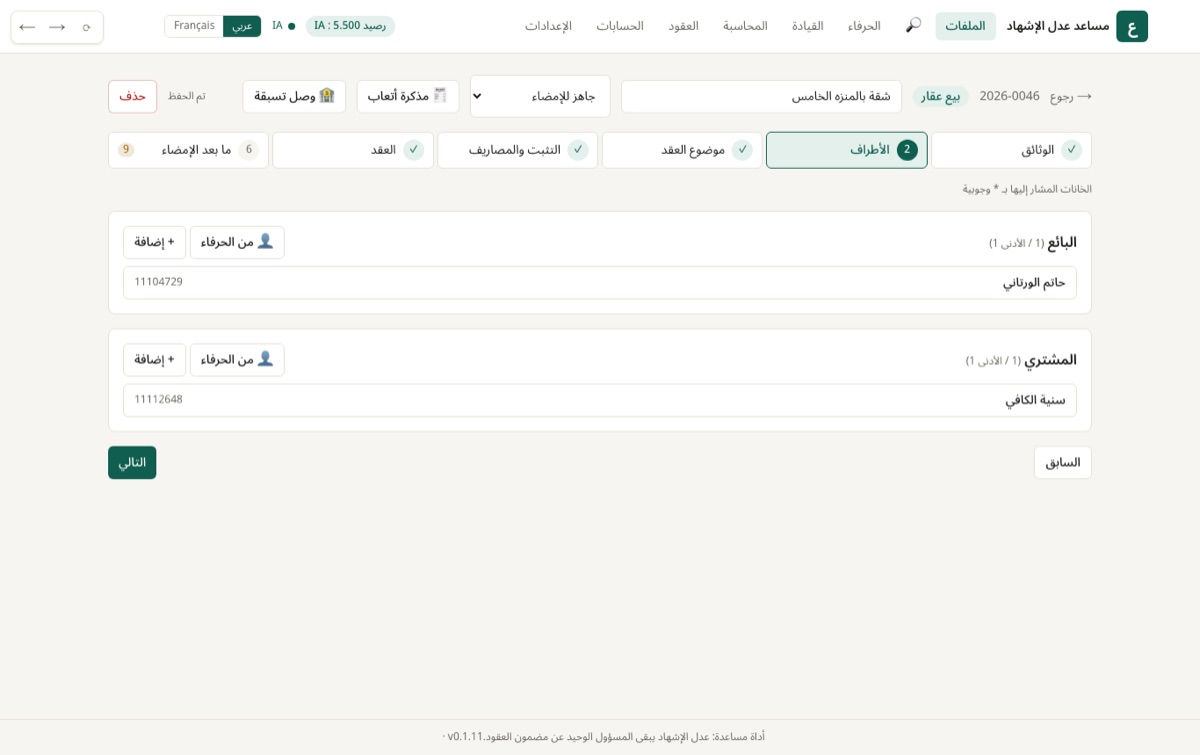Click seller ID 11104729
Screen dimensions: 1200x755
click(158, 282)
